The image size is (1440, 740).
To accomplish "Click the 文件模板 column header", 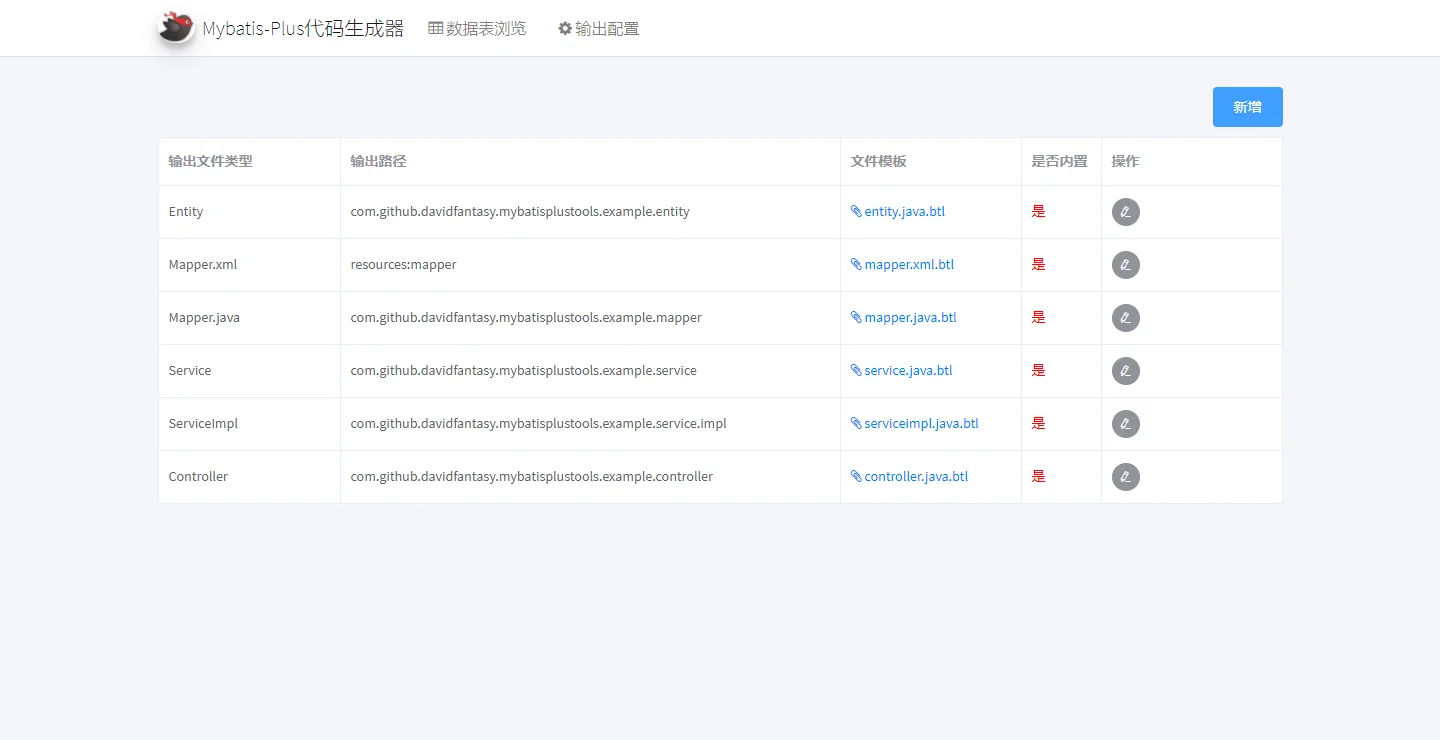I will click(x=878, y=161).
